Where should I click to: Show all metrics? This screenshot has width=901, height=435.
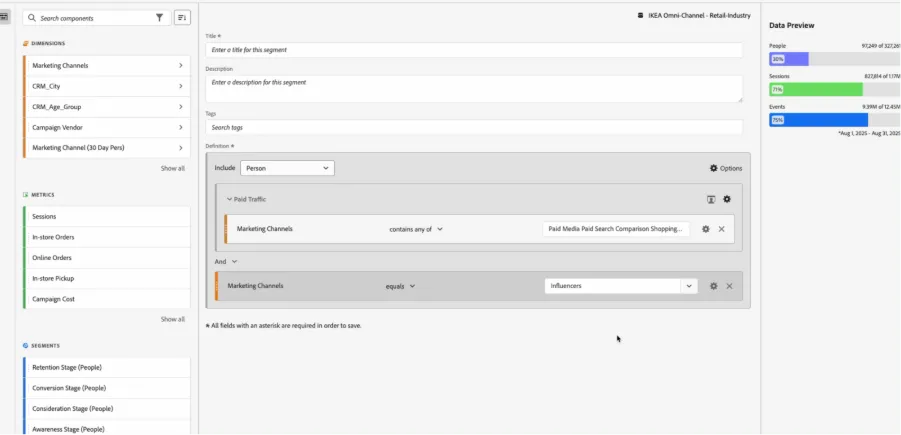172,319
